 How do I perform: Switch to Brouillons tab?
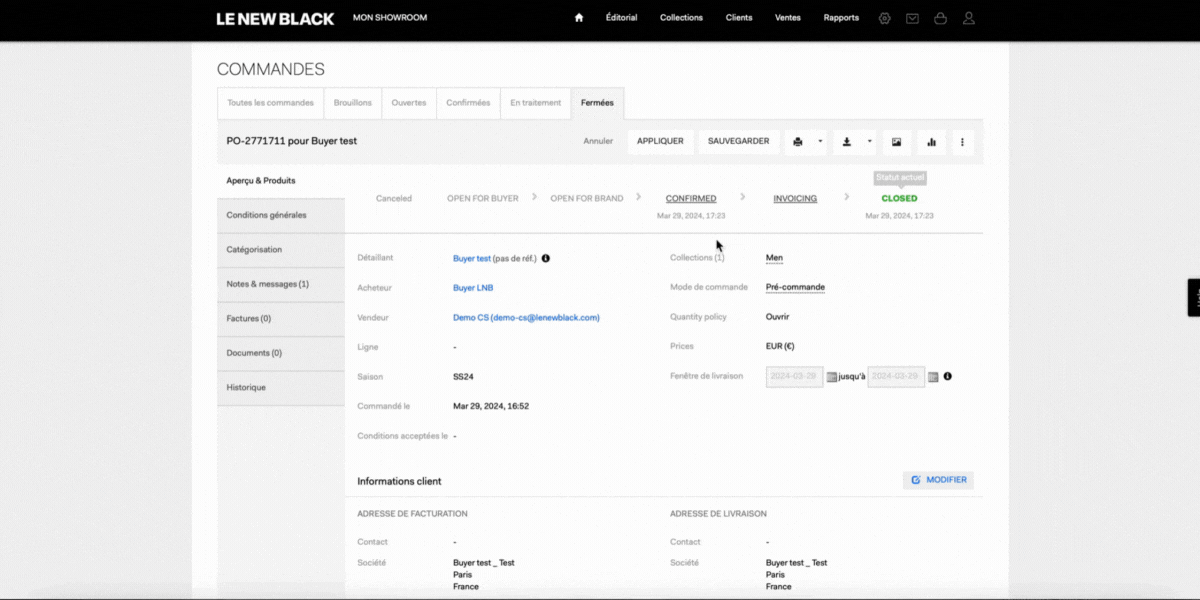click(x=353, y=103)
